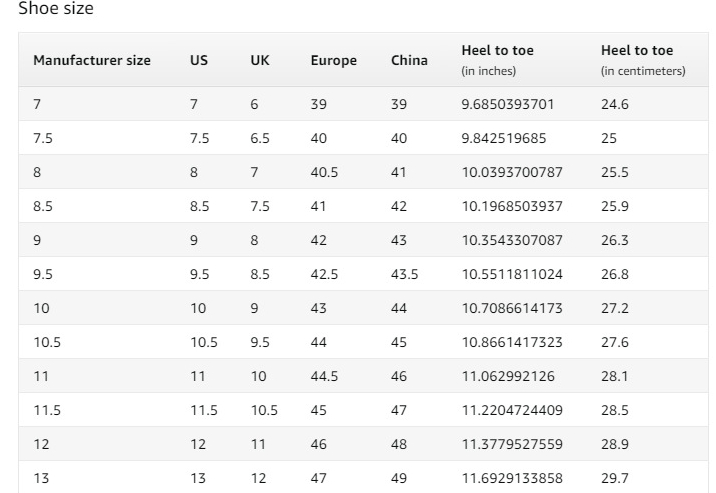Select the 28.5 centimeters value
716x493 pixels.
click(x=615, y=410)
